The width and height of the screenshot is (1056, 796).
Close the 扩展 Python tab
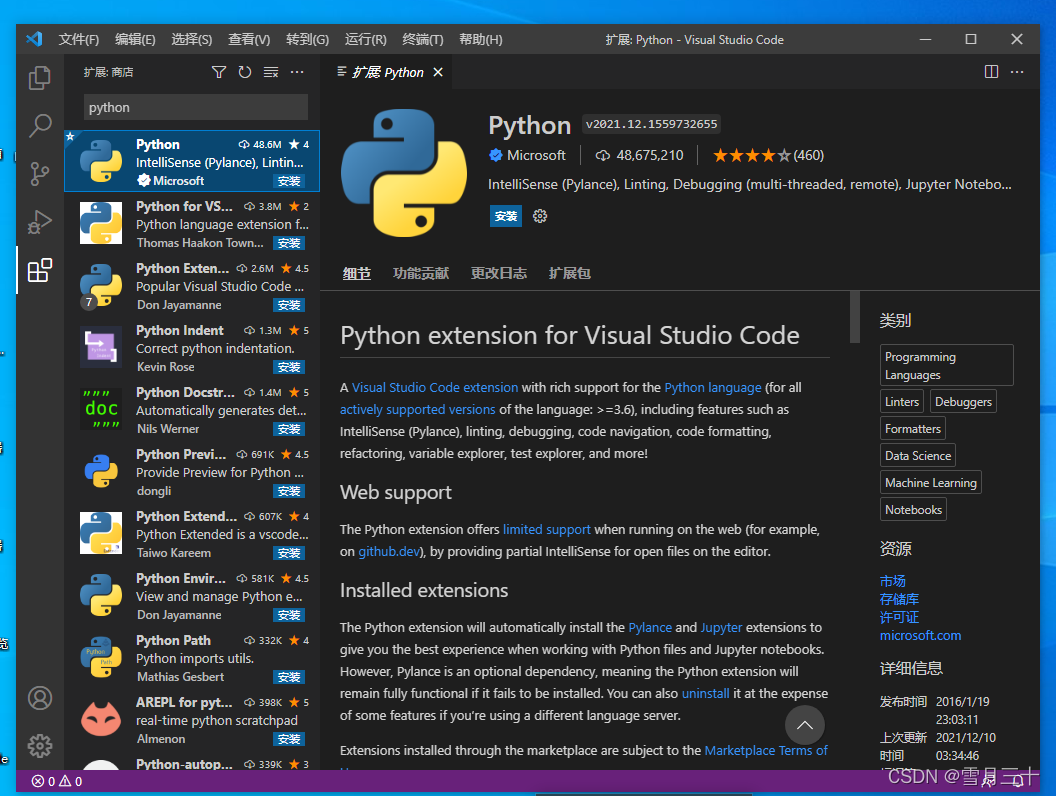pyautogui.click(x=438, y=72)
